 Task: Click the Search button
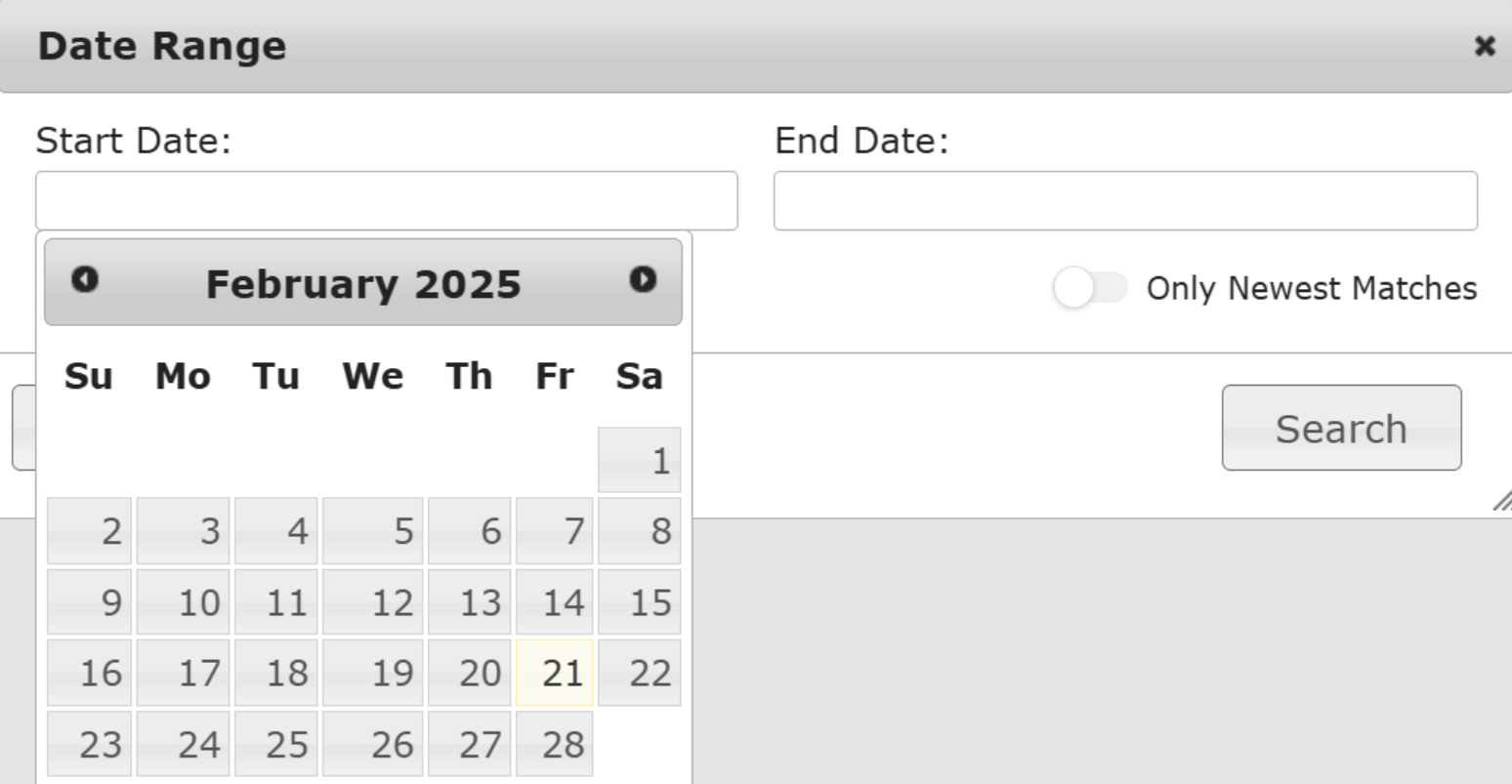1341,428
